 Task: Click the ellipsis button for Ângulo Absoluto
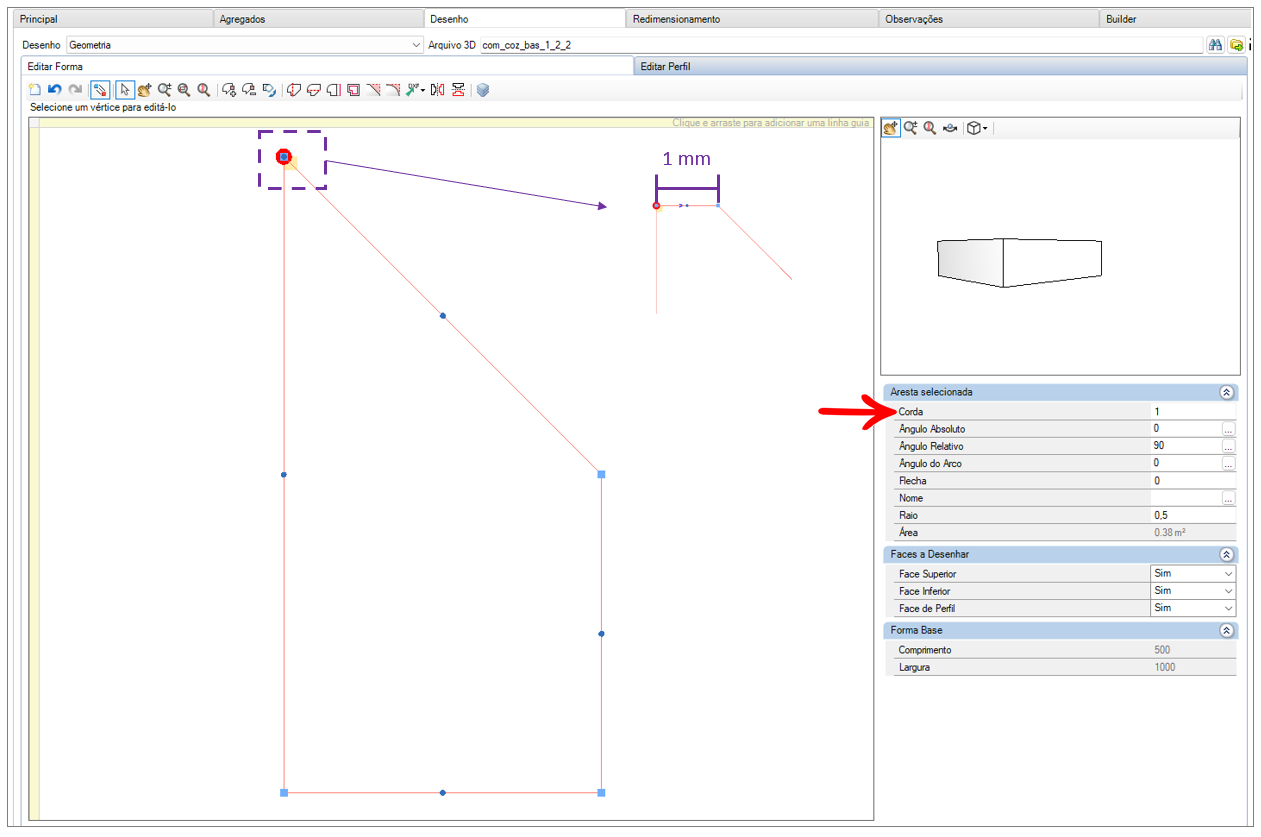tap(1228, 429)
